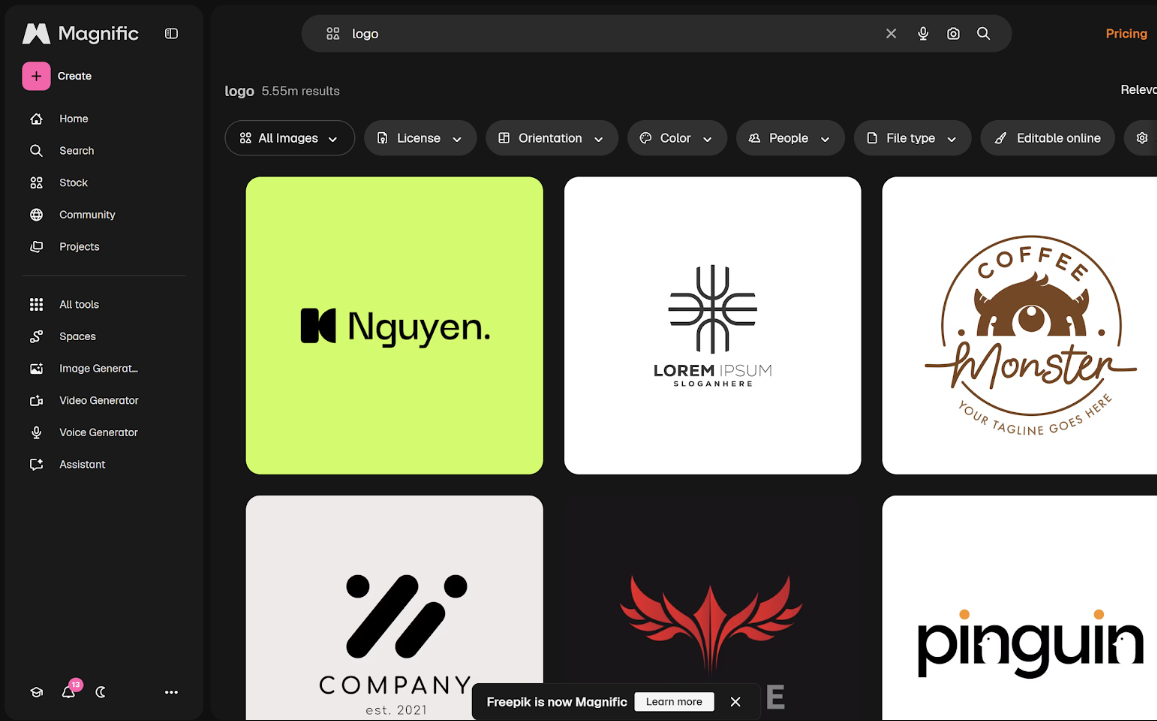Click the magnifier search submit icon
Image resolution: width=1157 pixels, height=721 pixels.
click(x=984, y=33)
